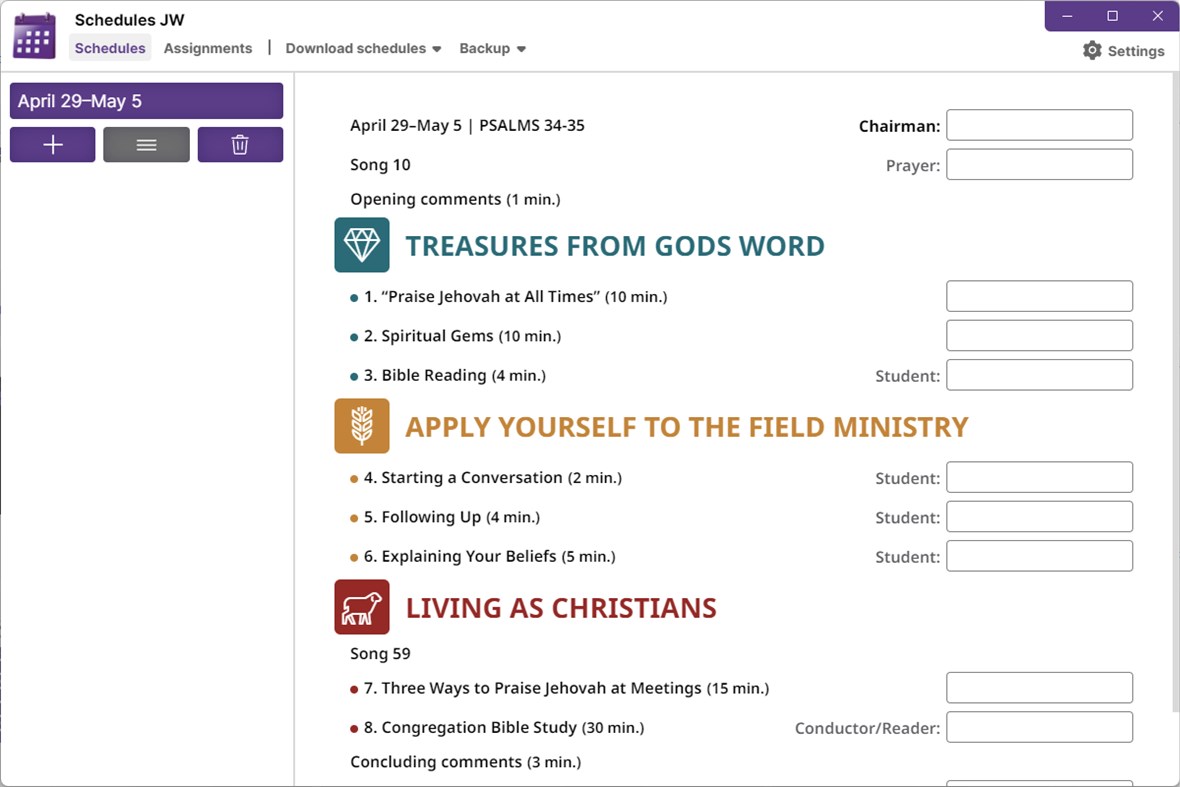Select the April 29–May 5 week
The width and height of the screenshot is (1180, 787).
[146, 101]
